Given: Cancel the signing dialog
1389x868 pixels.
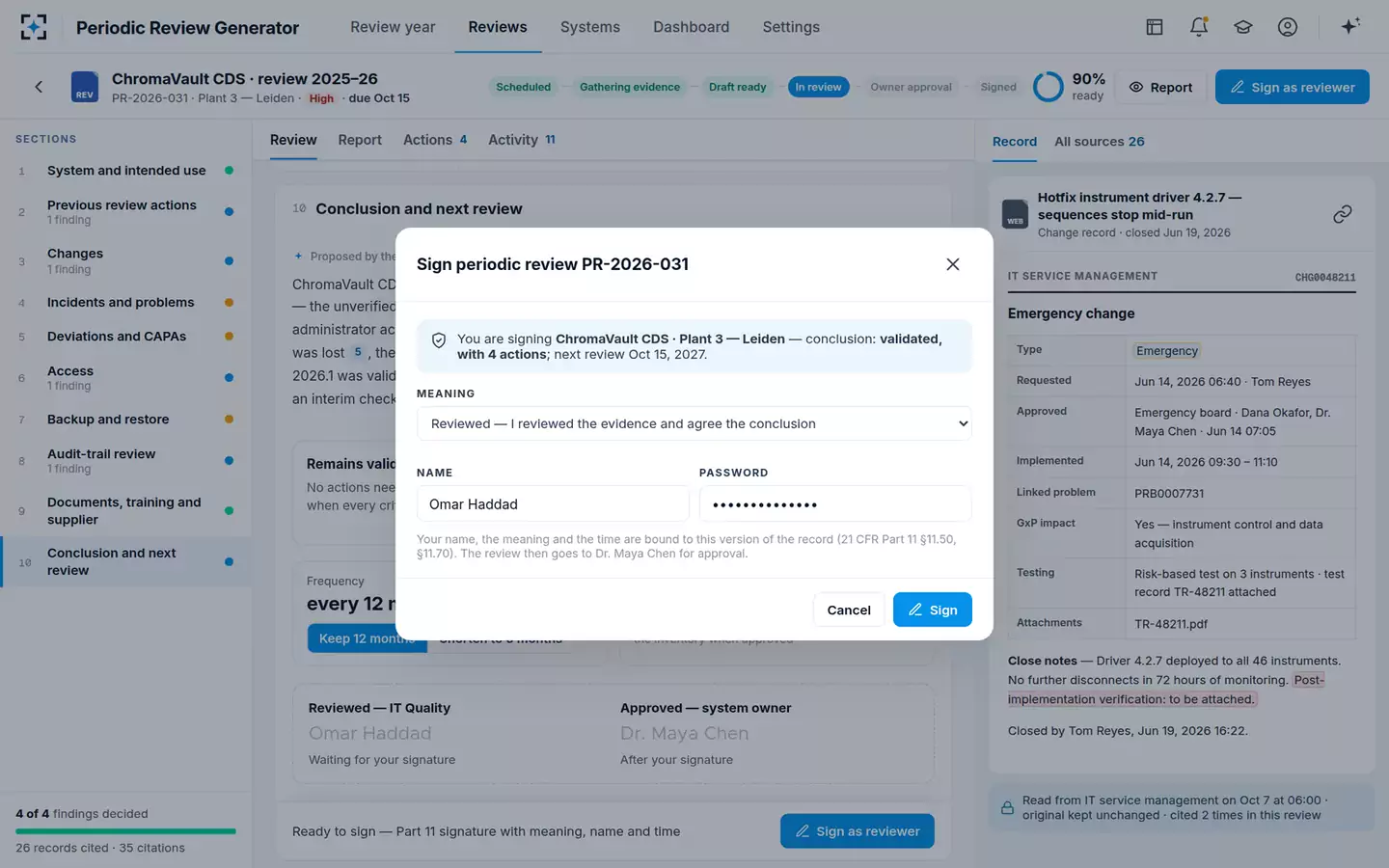Looking at the screenshot, I should [x=849, y=610].
